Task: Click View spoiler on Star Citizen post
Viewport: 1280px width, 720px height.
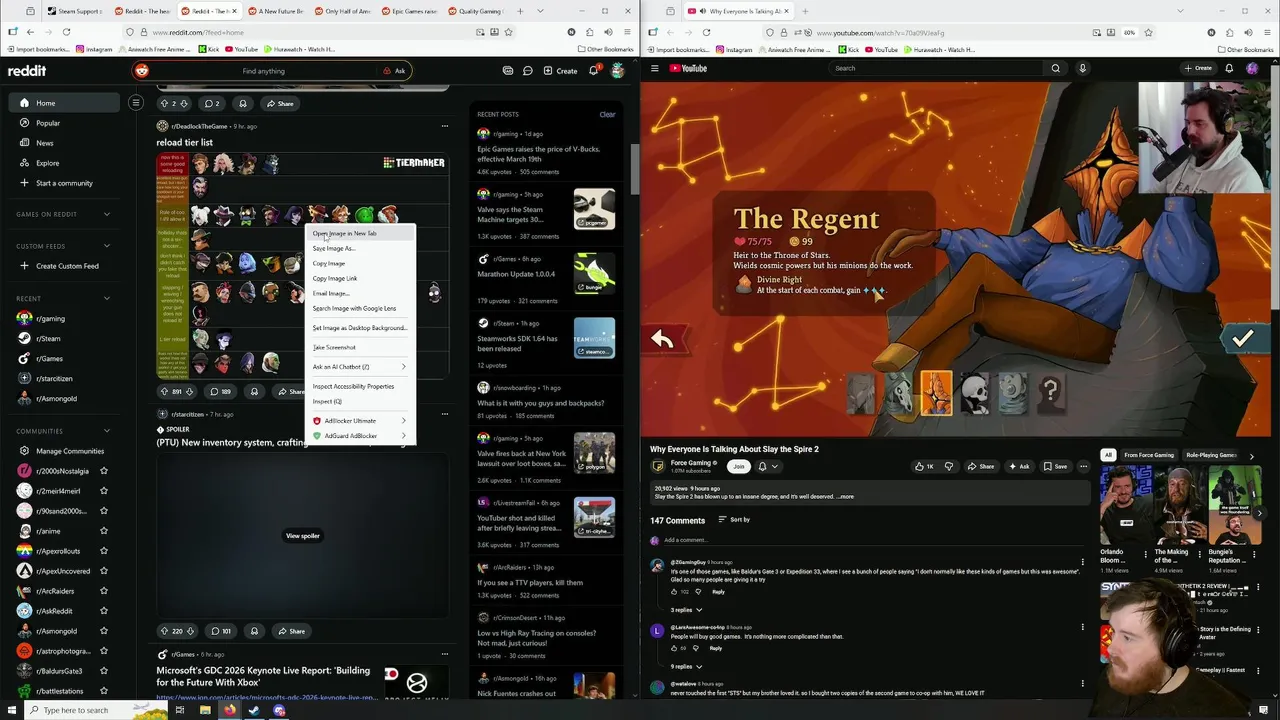Action: 302,536
